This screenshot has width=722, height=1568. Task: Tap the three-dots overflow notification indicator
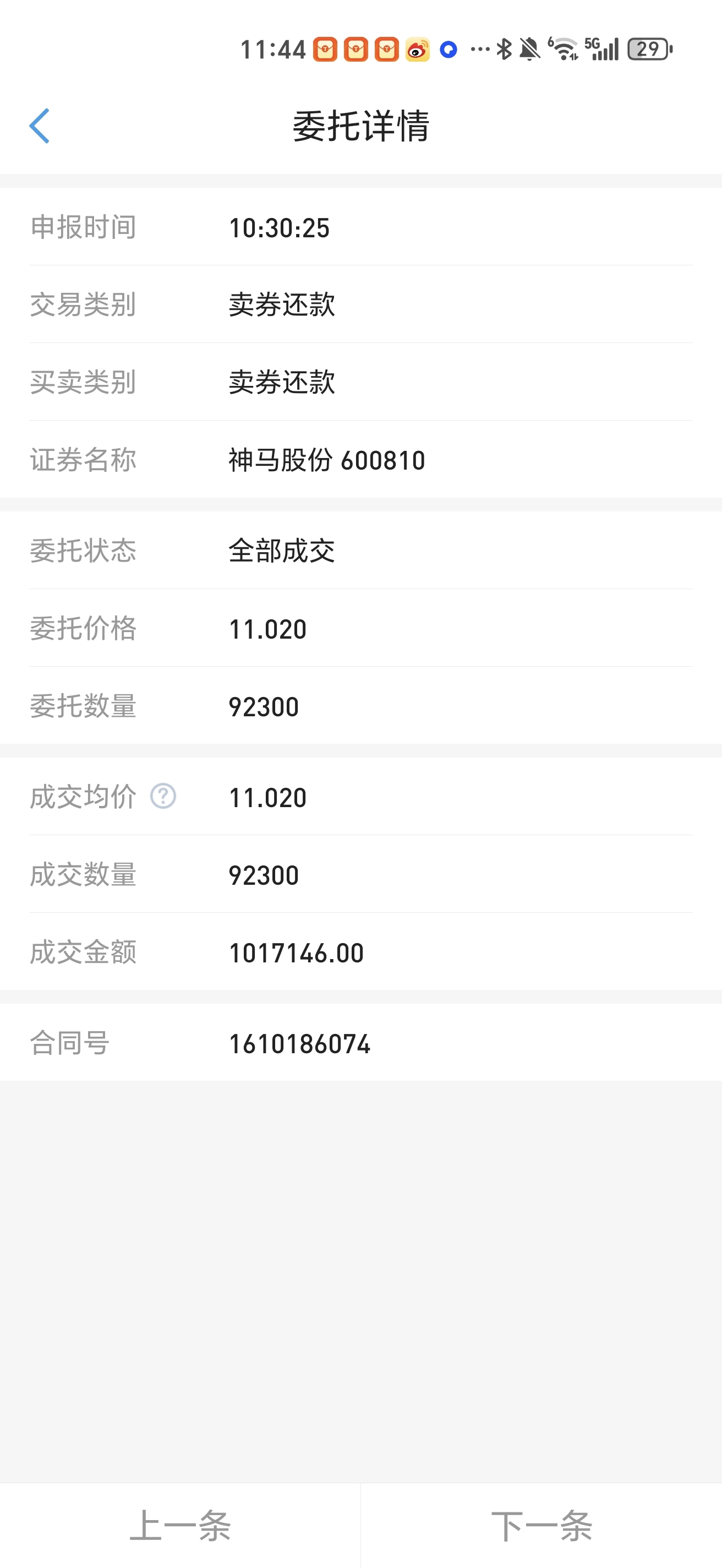coord(480,50)
